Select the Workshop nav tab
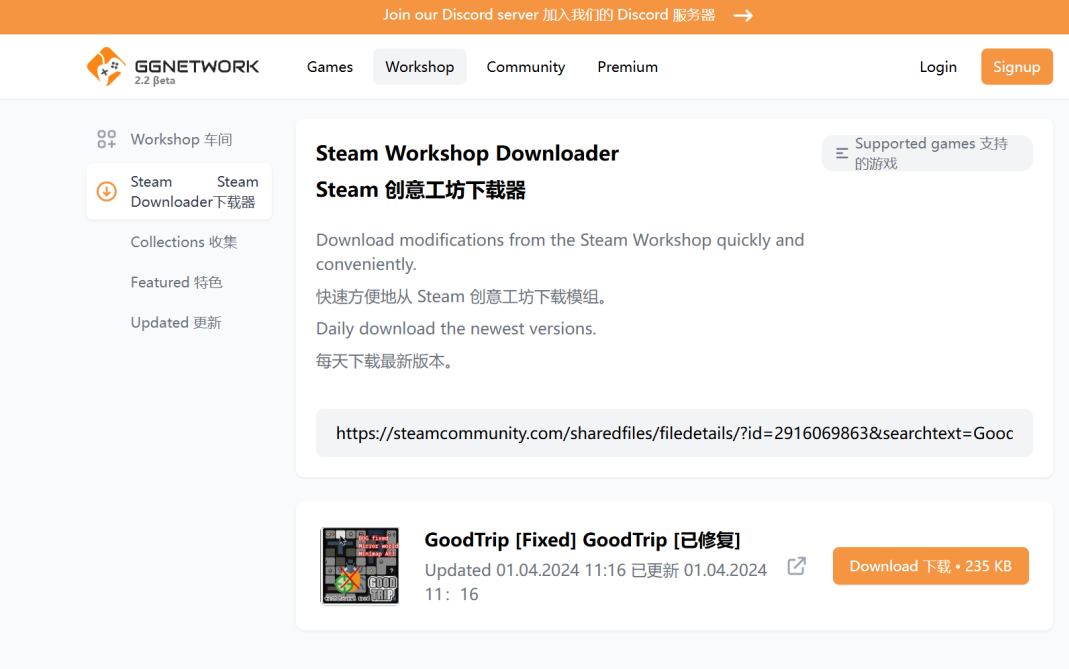1069x669 pixels. click(x=419, y=67)
